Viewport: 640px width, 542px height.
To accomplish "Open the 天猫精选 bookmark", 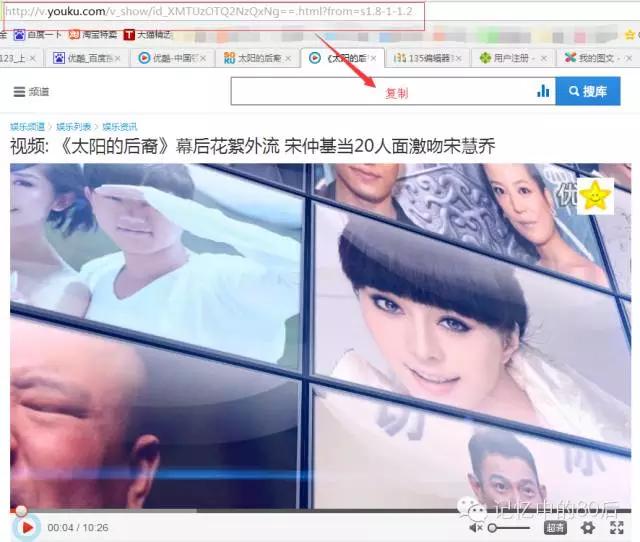I will click(x=149, y=35).
